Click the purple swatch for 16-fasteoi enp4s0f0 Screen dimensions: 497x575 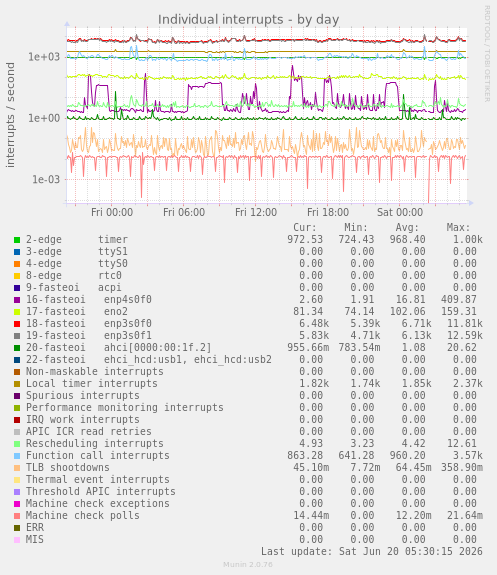click(17, 300)
